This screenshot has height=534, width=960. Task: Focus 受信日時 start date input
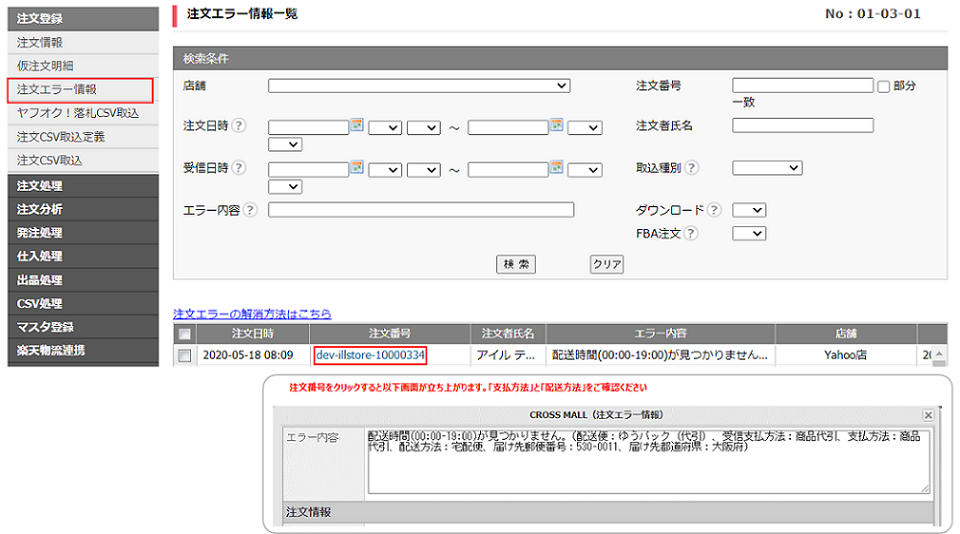pyautogui.click(x=309, y=170)
